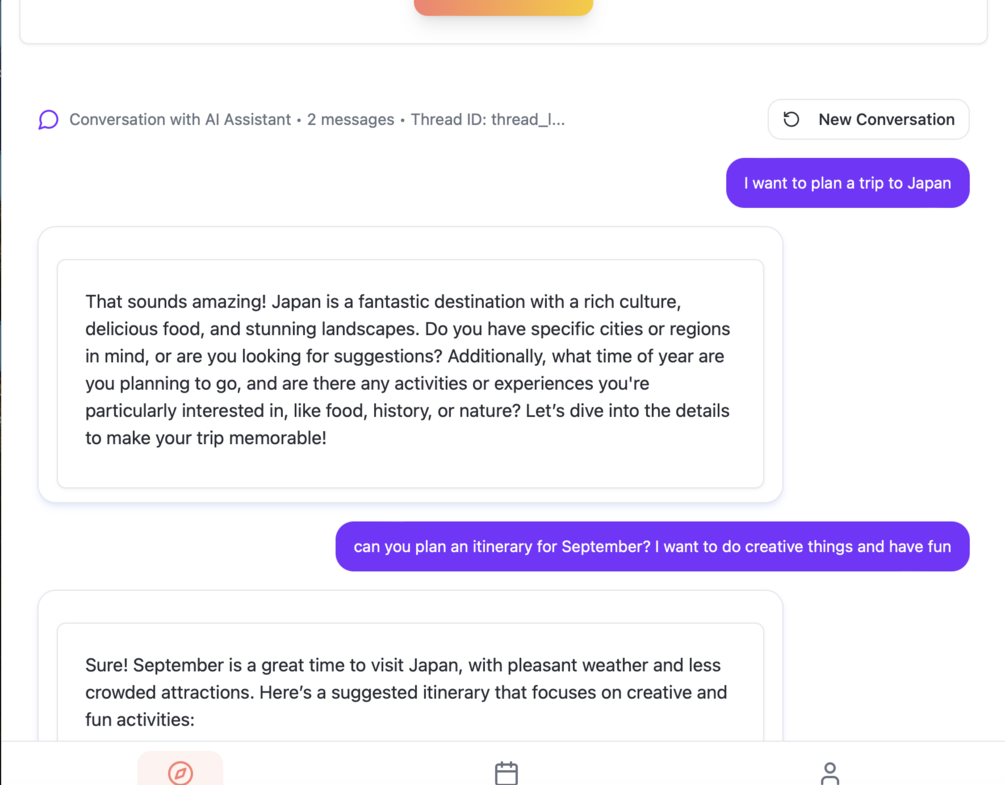Click the 'Conversation with AI Assistant' title
Viewport: 1005px width, 785px height.
(x=180, y=120)
